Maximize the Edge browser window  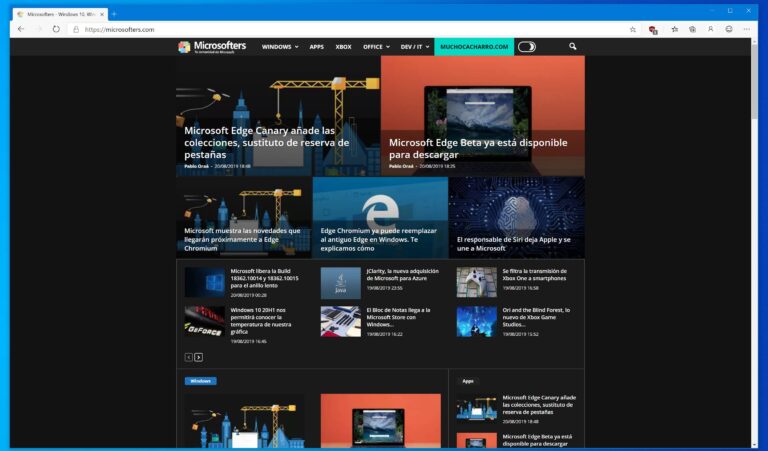(730, 10)
